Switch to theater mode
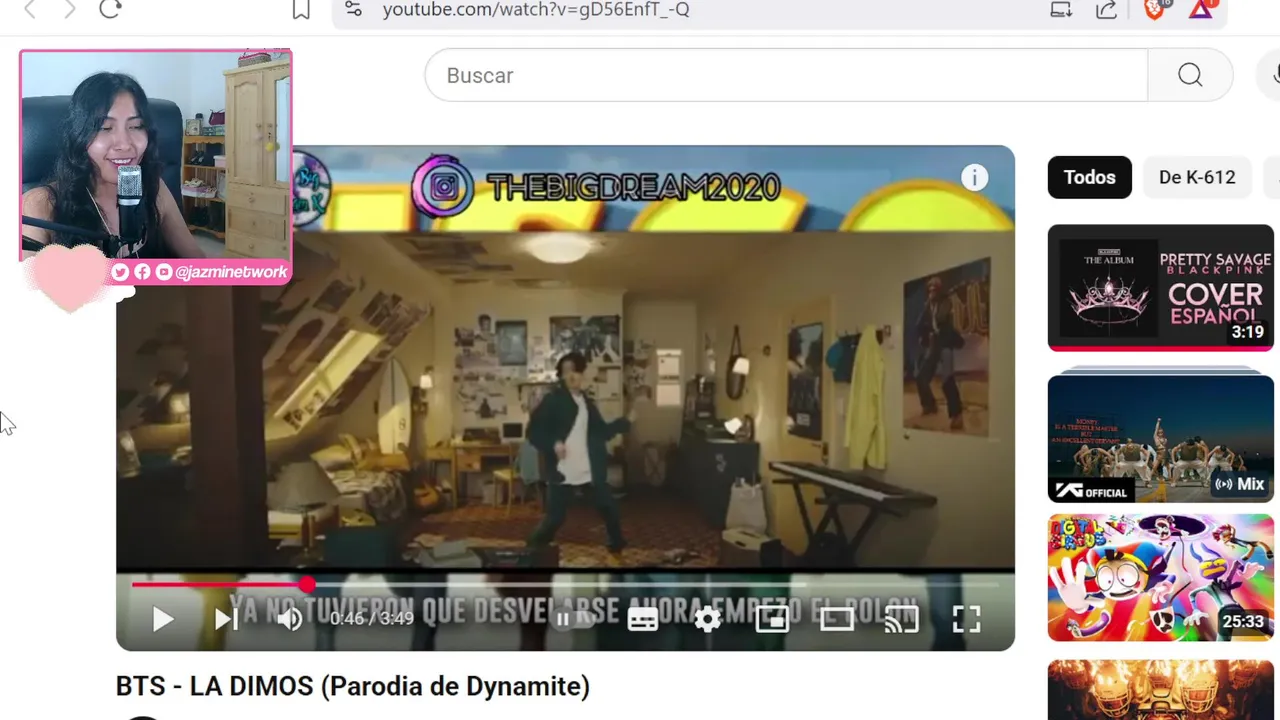 click(x=837, y=620)
